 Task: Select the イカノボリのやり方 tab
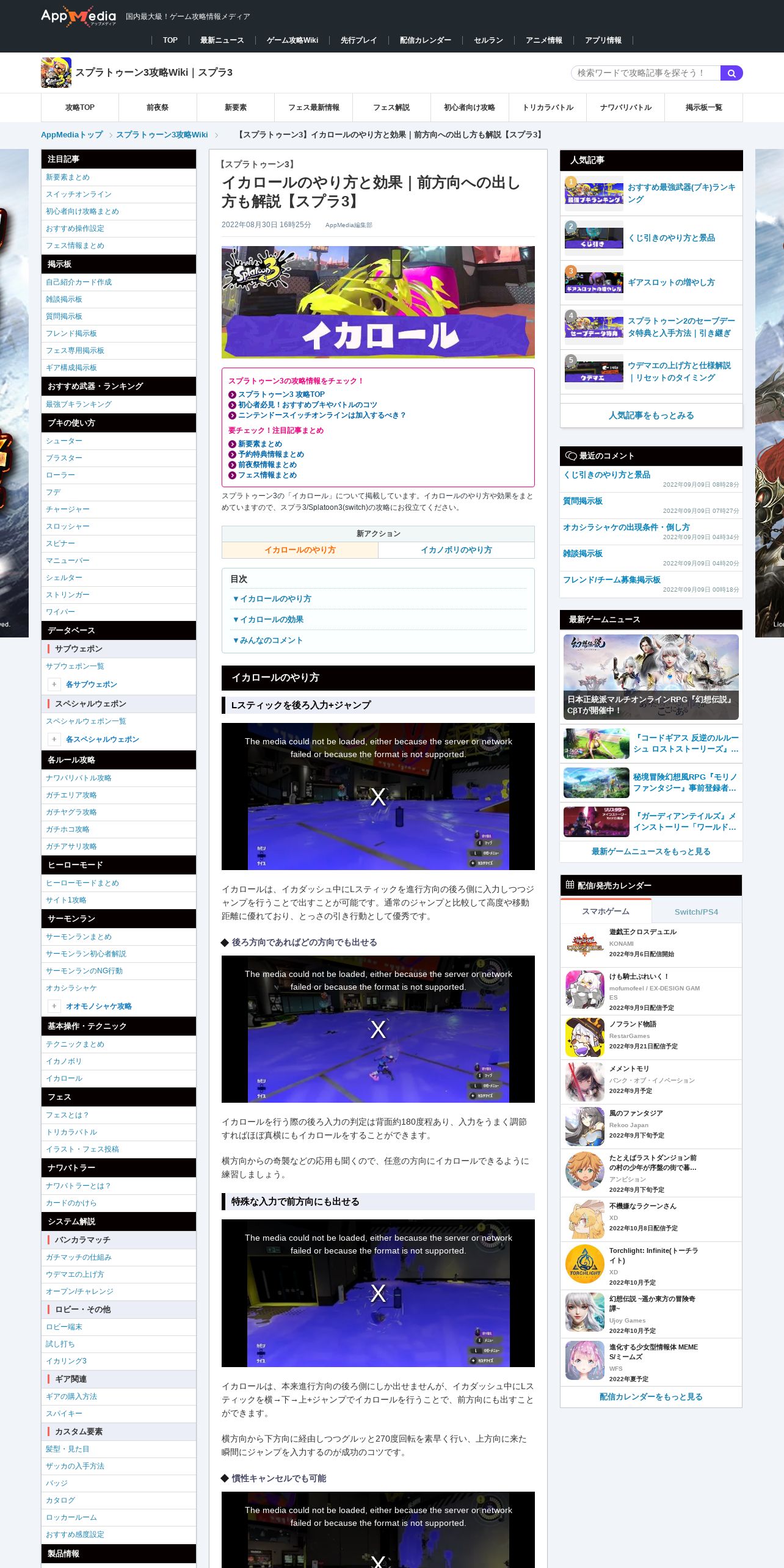456,550
